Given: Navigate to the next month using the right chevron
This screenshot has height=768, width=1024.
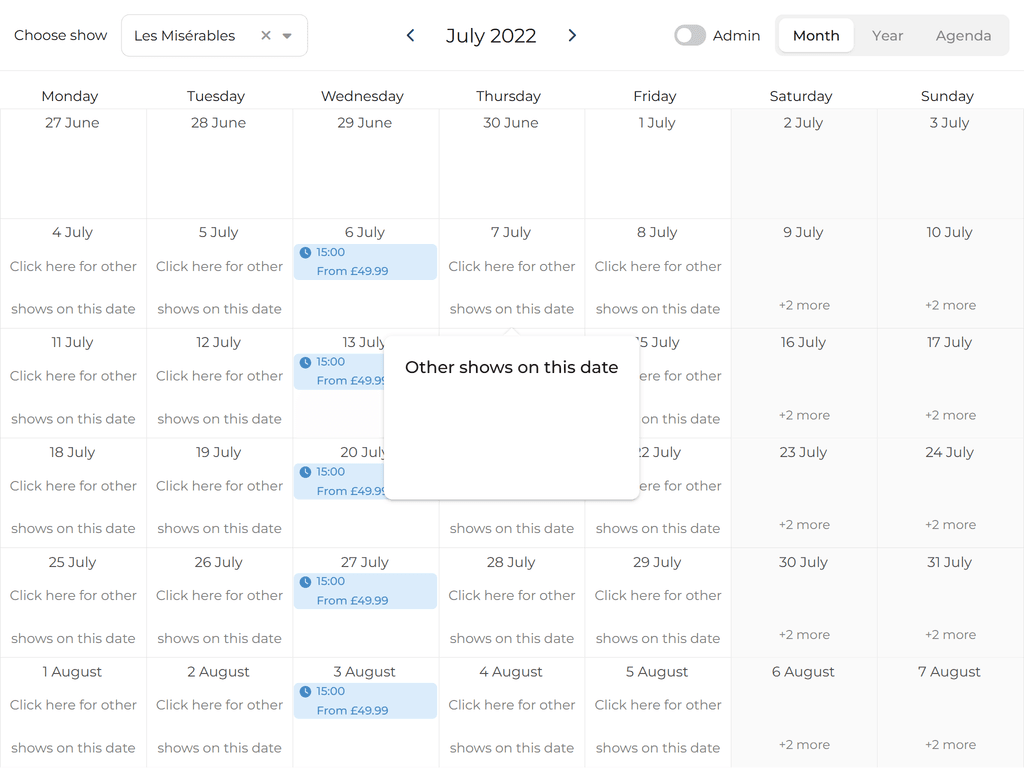Looking at the screenshot, I should point(572,34).
